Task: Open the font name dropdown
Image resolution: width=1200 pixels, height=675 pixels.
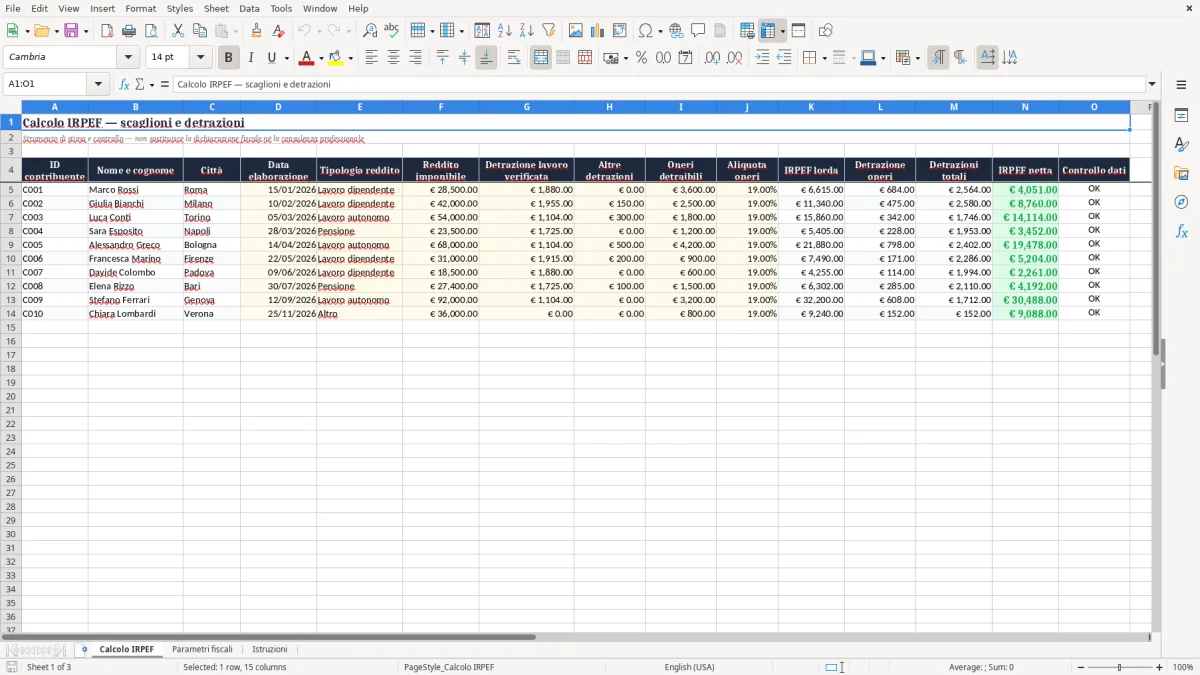Action: pos(128,58)
